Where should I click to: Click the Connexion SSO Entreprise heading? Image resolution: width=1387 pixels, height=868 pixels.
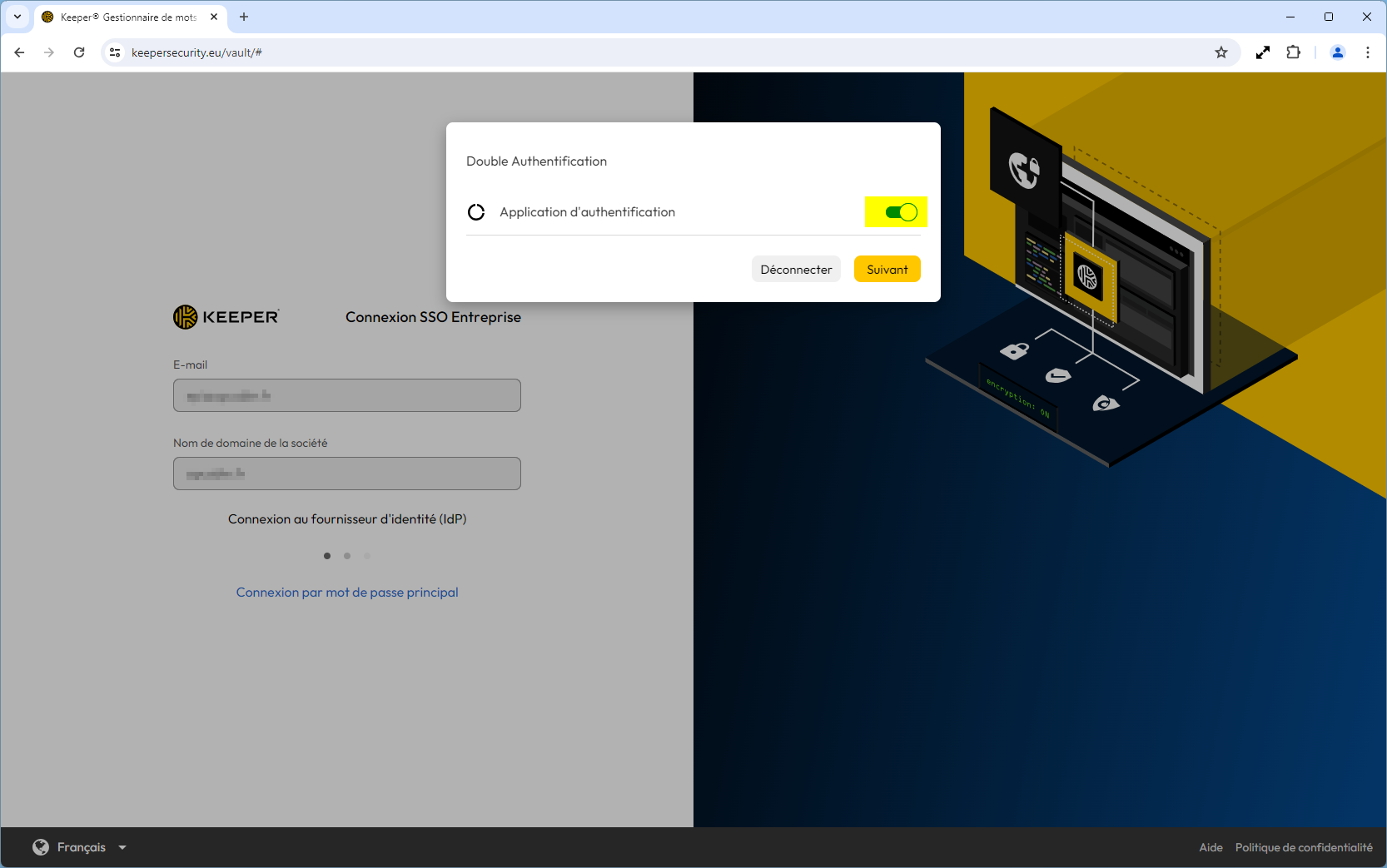(x=433, y=317)
